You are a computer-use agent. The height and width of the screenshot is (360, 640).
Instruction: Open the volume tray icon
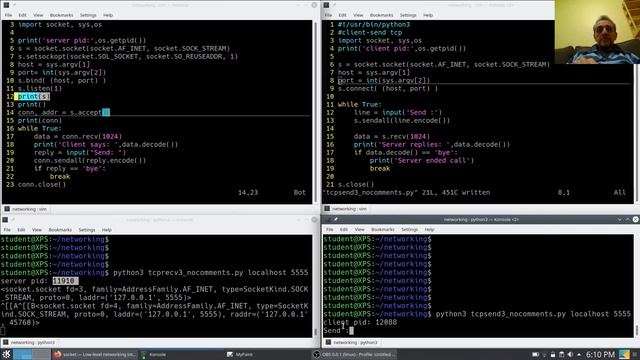[x=570, y=354]
